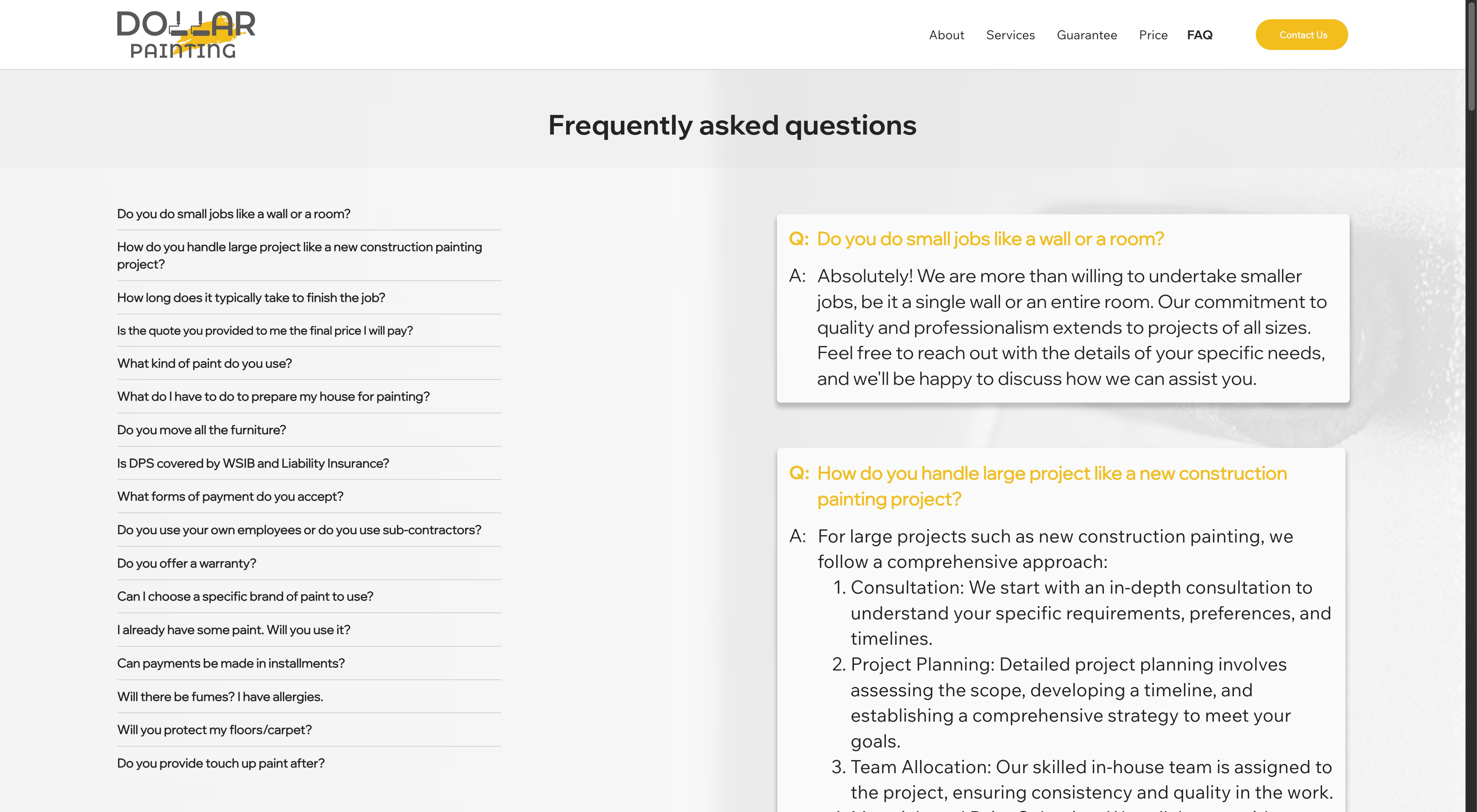
Task: Jump to 'Do you provide touch up paint after?'
Action: pyautogui.click(x=221, y=763)
